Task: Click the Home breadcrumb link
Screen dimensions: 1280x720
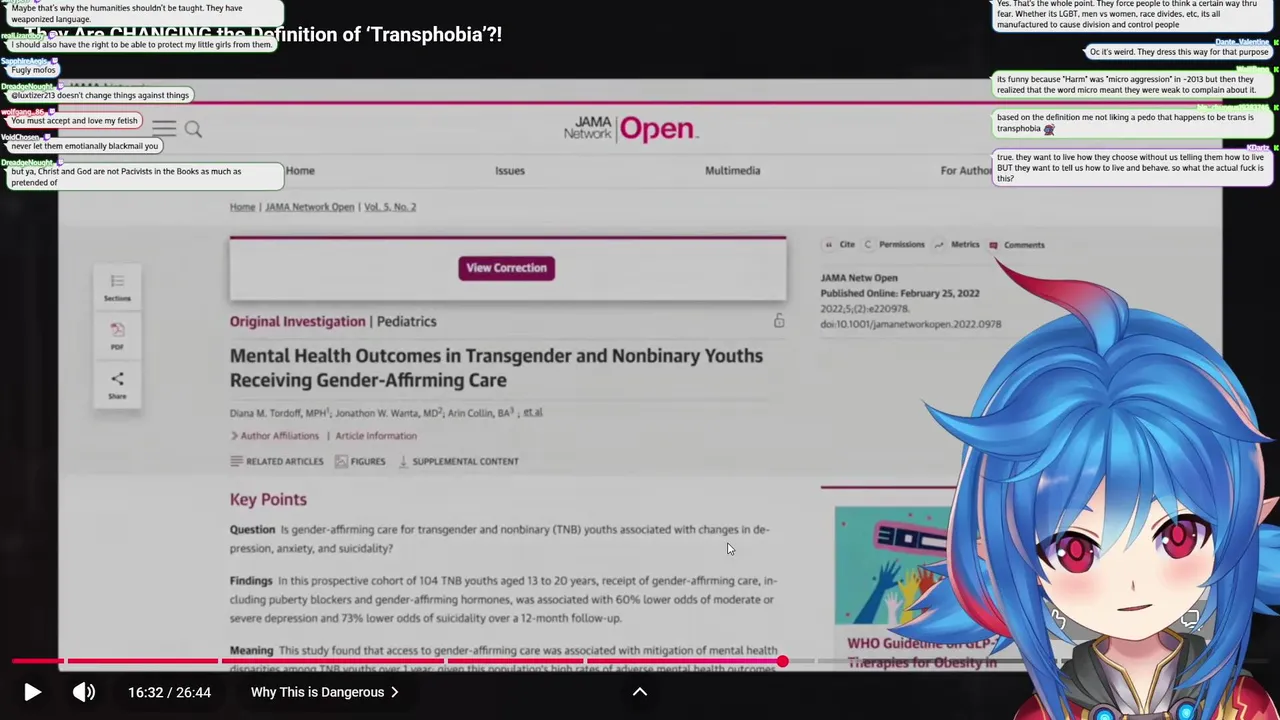Action: (242, 207)
